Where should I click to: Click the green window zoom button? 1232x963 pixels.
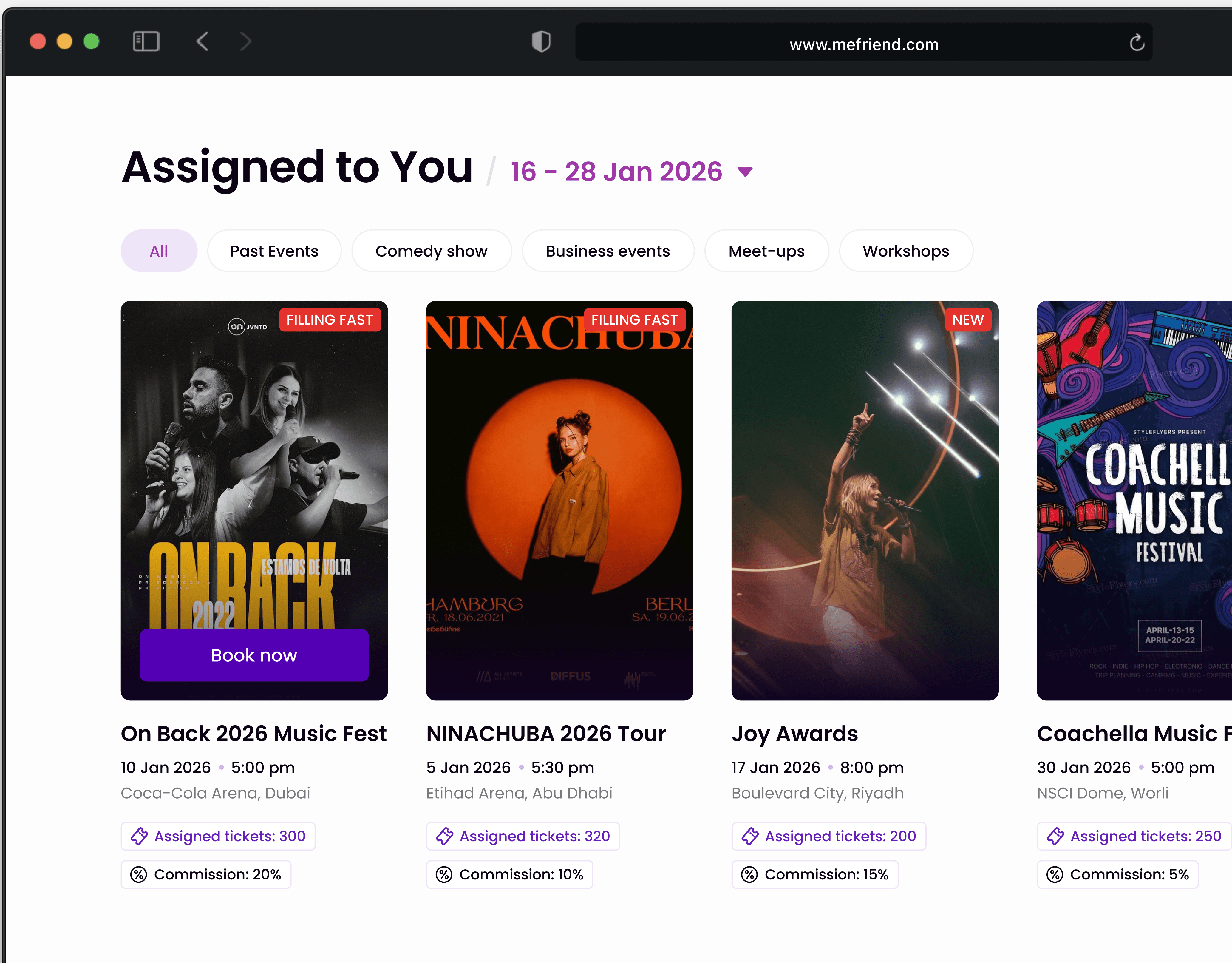(x=91, y=41)
